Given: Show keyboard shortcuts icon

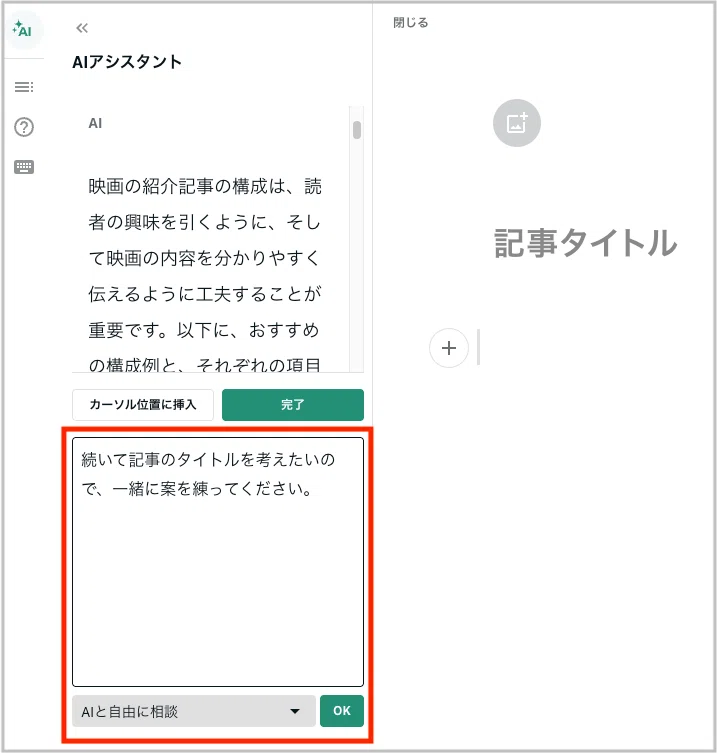Looking at the screenshot, I should click(x=24, y=167).
